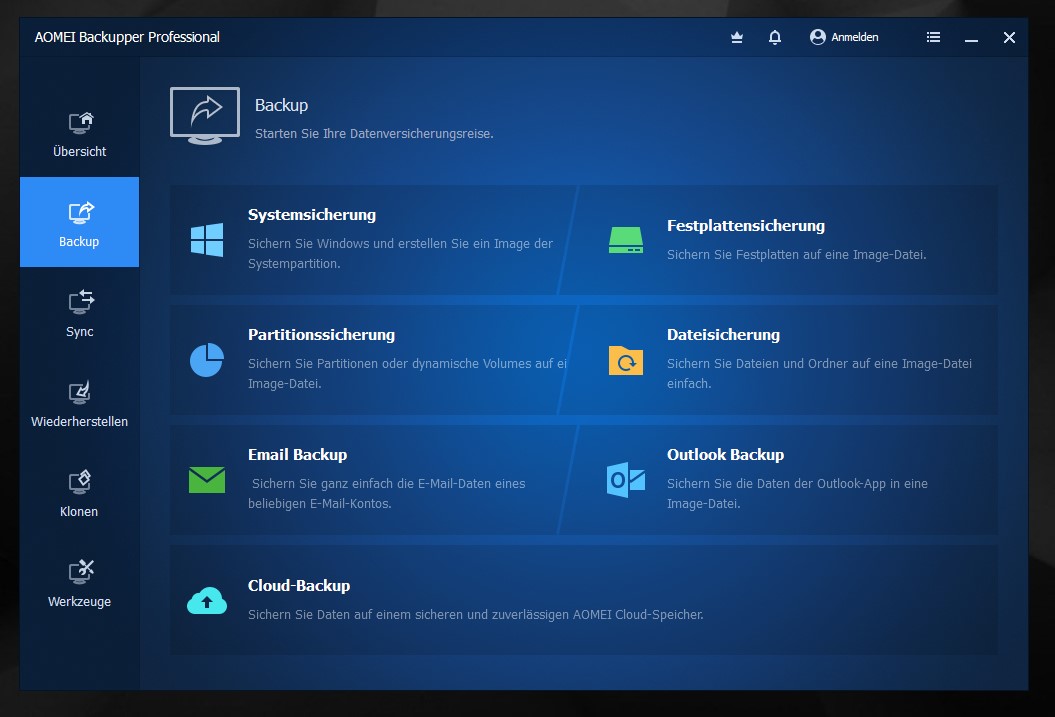1055x717 pixels.
Task: Choose Festplattensicherung title
Action: (x=745, y=226)
